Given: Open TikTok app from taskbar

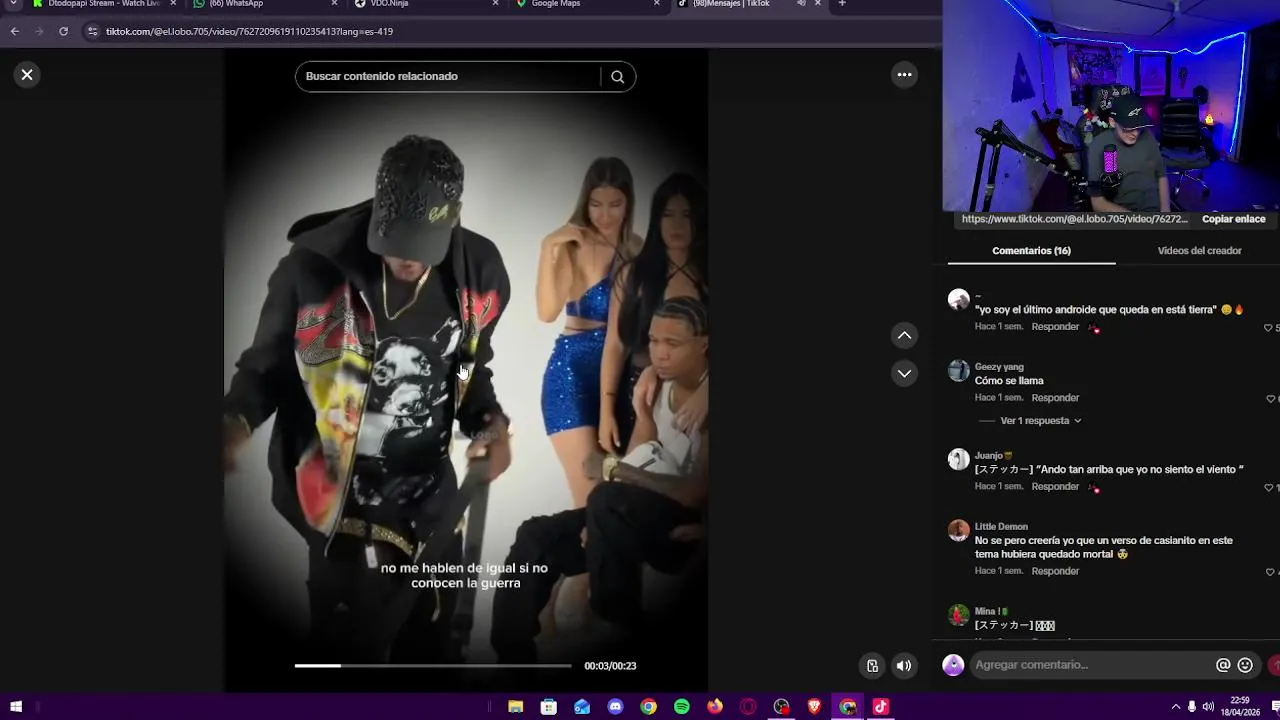Looking at the screenshot, I should tap(880, 707).
